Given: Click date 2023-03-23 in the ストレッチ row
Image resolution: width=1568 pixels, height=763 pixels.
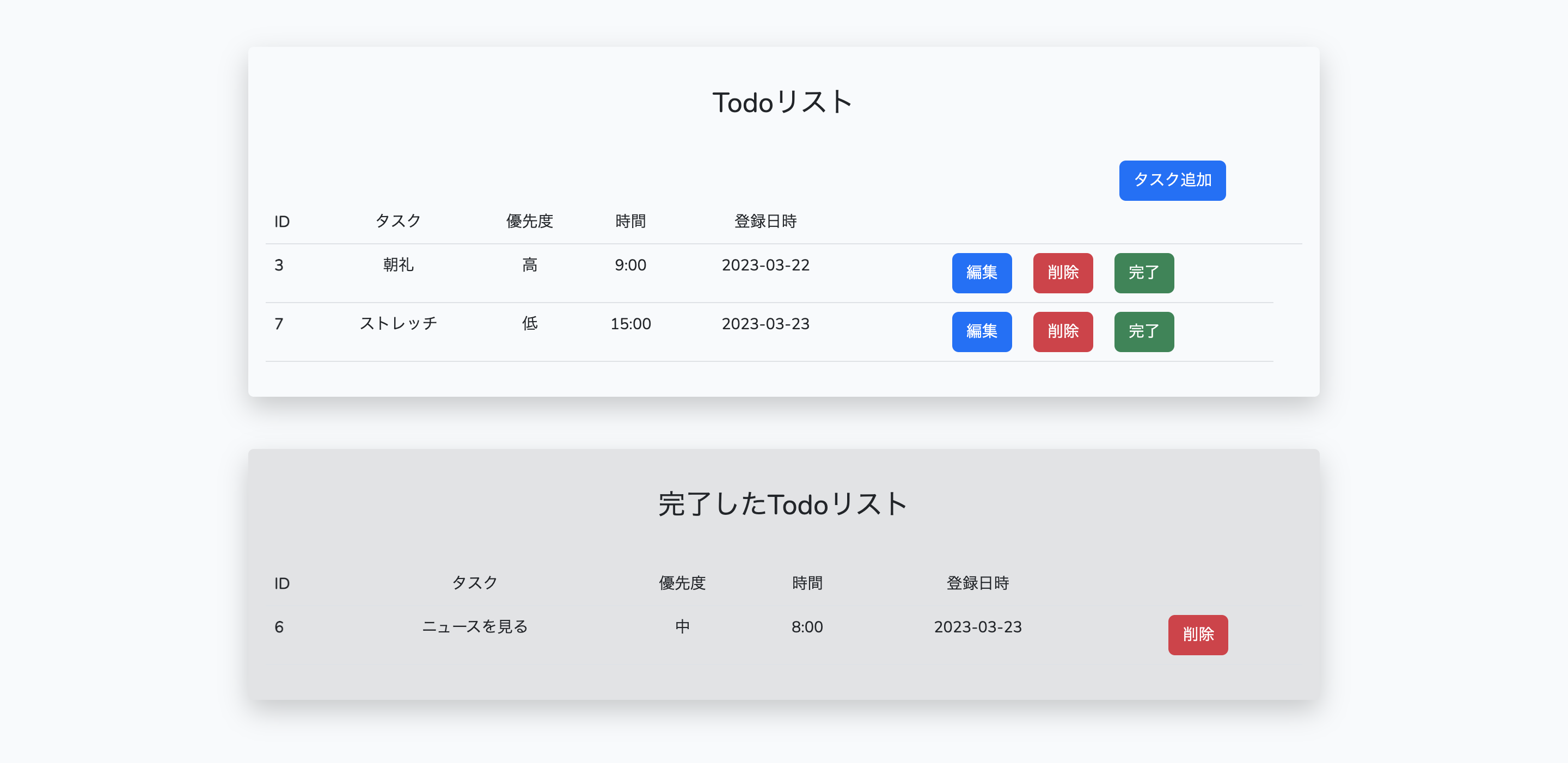Looking at the screenshot, I should (x=765, y=324).
